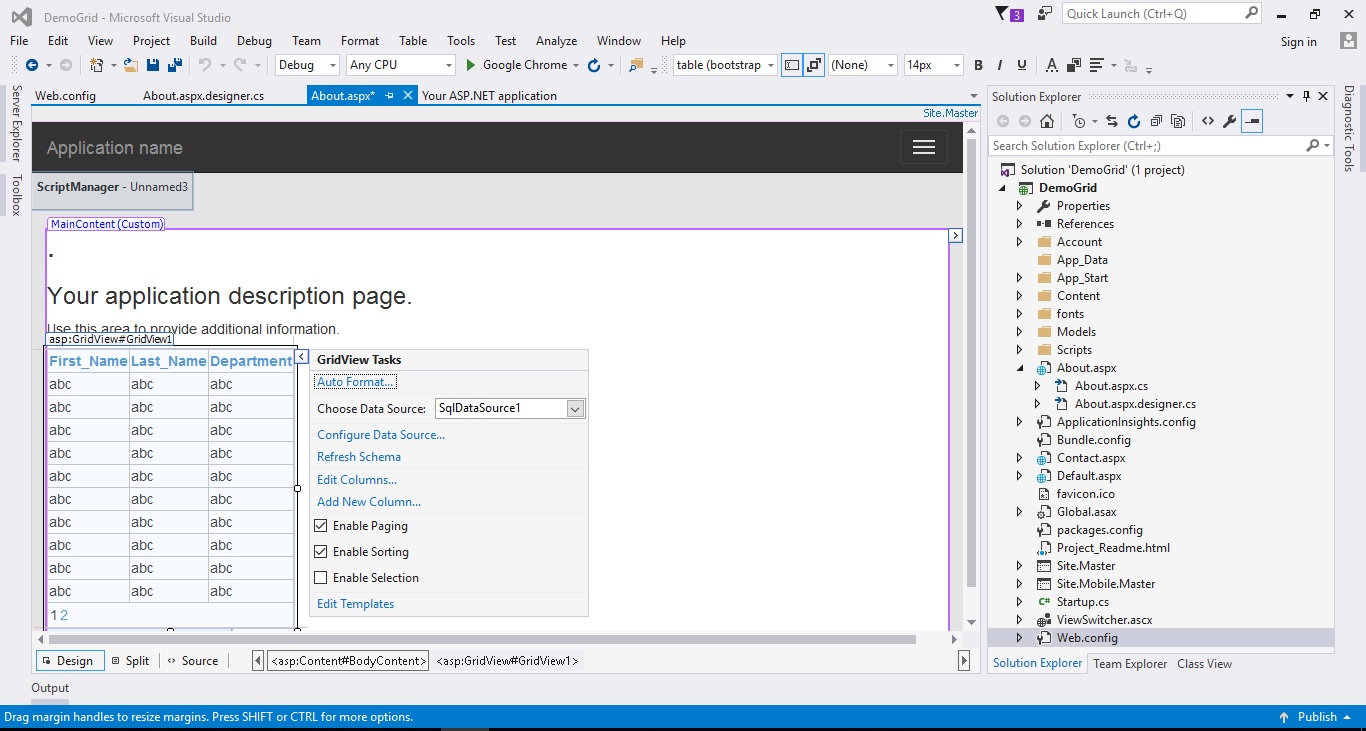Toggle the Enable Paging checkbox
Viewport: 1366px width, 731px height.
point(321,525)
